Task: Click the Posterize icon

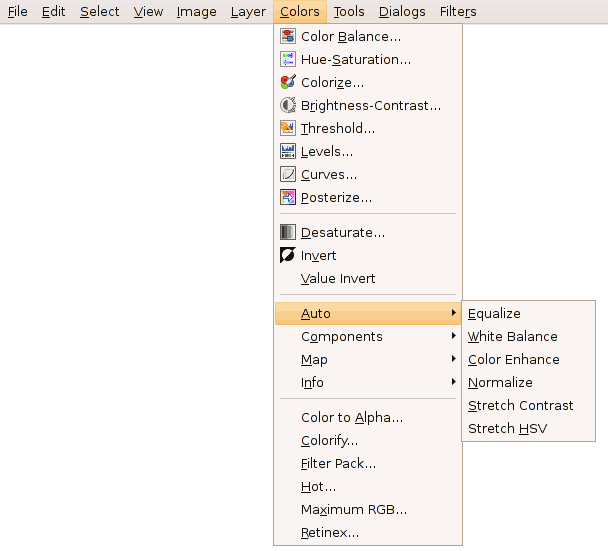Action: click(x=288, y=197)
